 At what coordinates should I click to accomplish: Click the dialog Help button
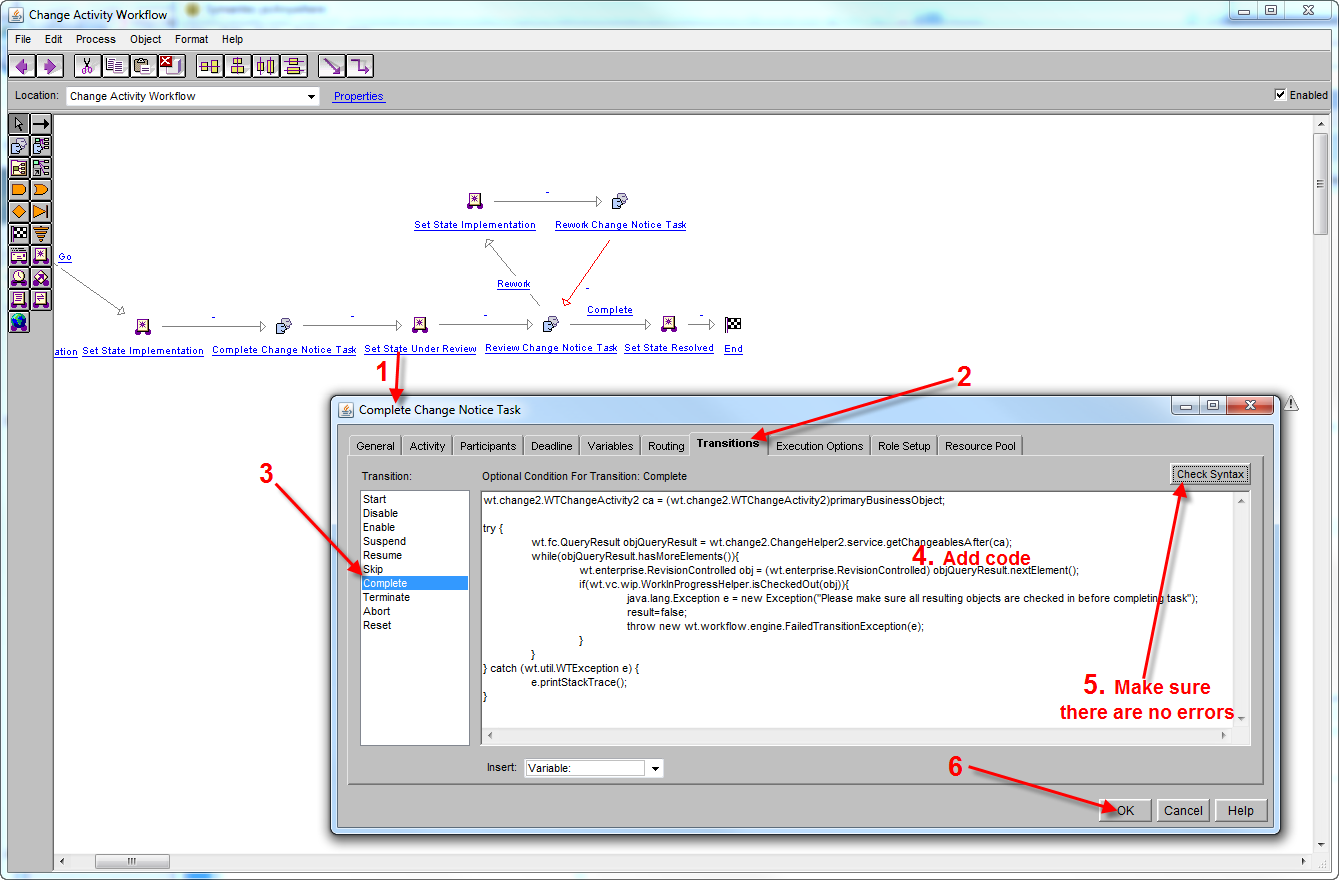click(1241, 810)
